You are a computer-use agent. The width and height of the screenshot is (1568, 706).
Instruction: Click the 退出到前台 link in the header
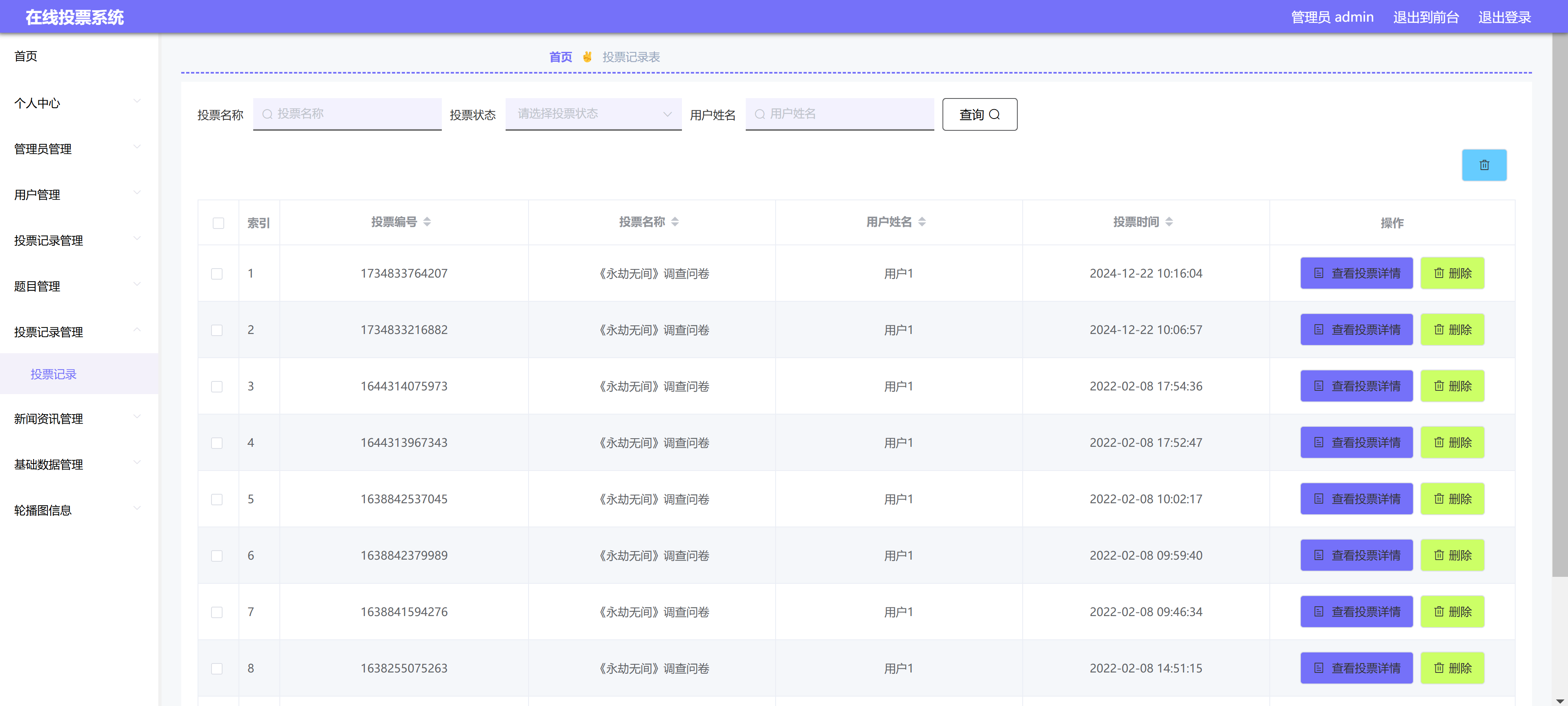(x=1426, y=17)
